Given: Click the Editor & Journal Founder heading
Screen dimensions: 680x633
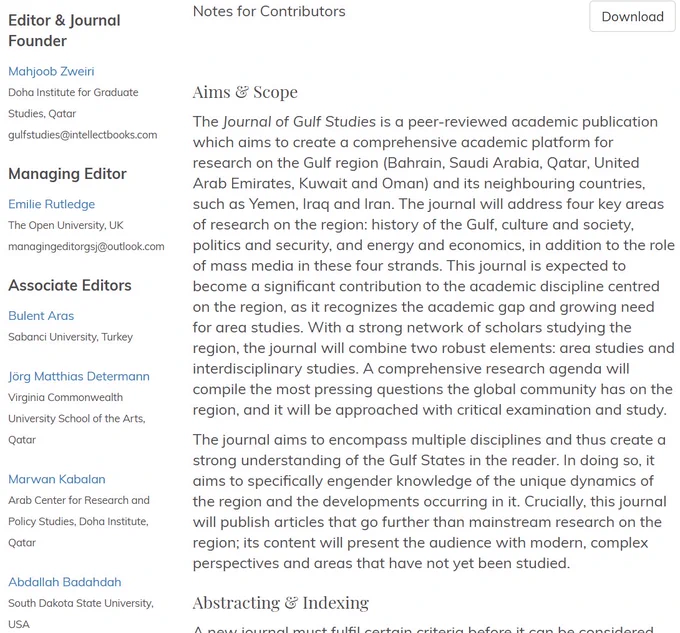Looking at the screenshot, I should [x=64, y=30].
